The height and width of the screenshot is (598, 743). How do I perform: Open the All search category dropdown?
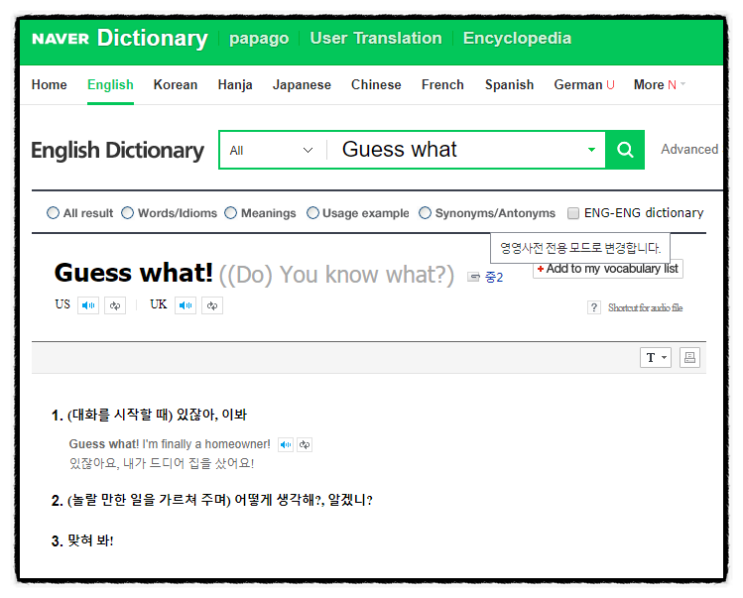click(x=272, y=150)
